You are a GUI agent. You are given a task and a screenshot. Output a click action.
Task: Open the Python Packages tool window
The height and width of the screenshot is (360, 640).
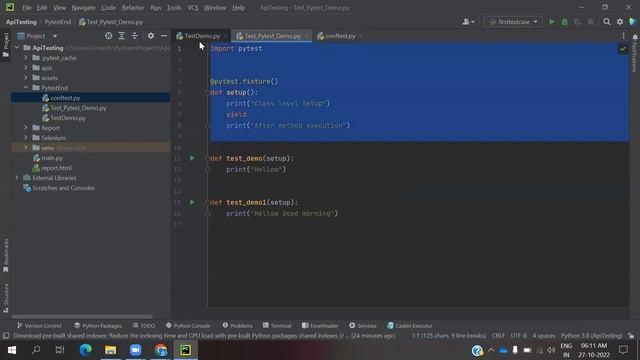point(98,325)
